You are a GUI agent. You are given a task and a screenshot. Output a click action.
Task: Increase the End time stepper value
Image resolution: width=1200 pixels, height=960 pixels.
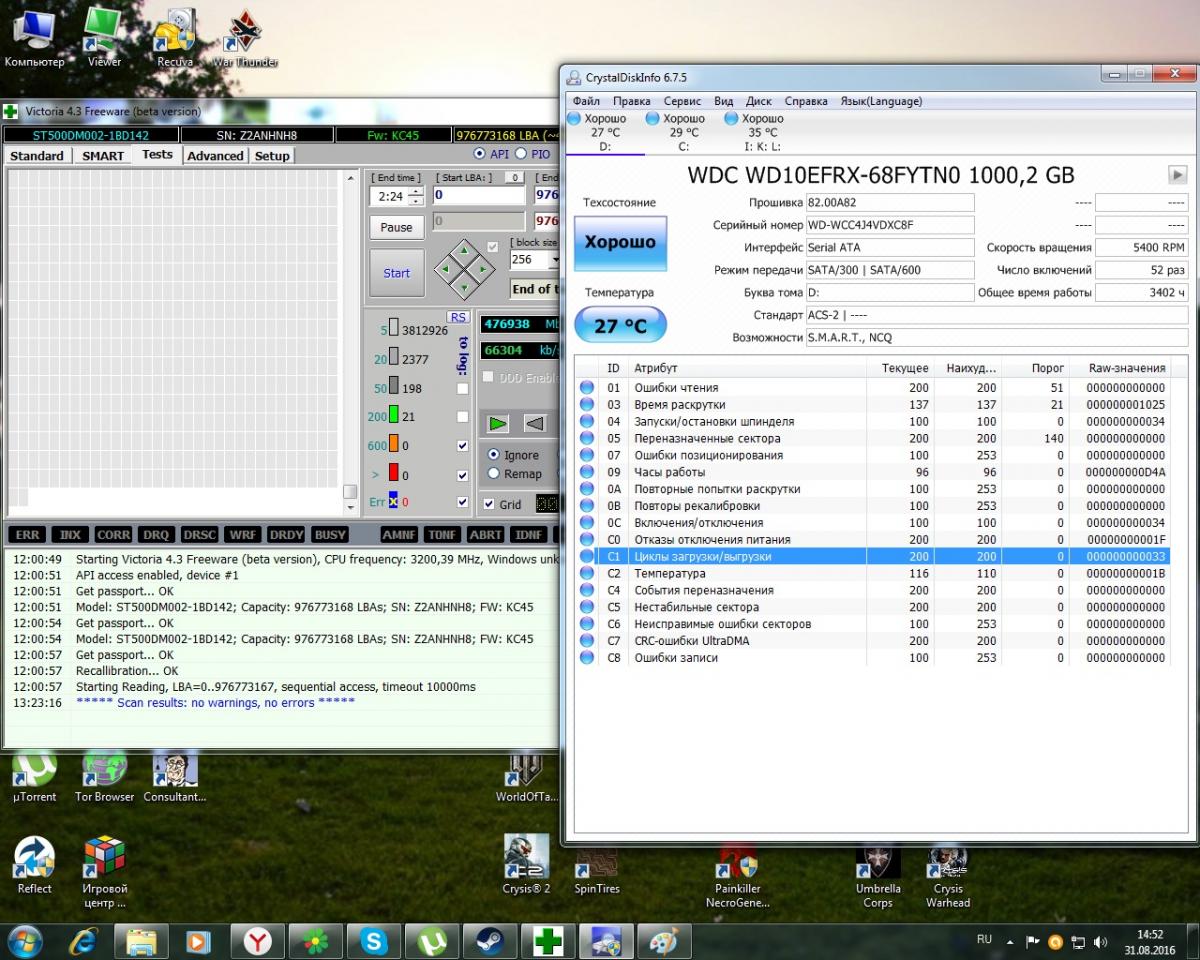click(x=416, y=191)
